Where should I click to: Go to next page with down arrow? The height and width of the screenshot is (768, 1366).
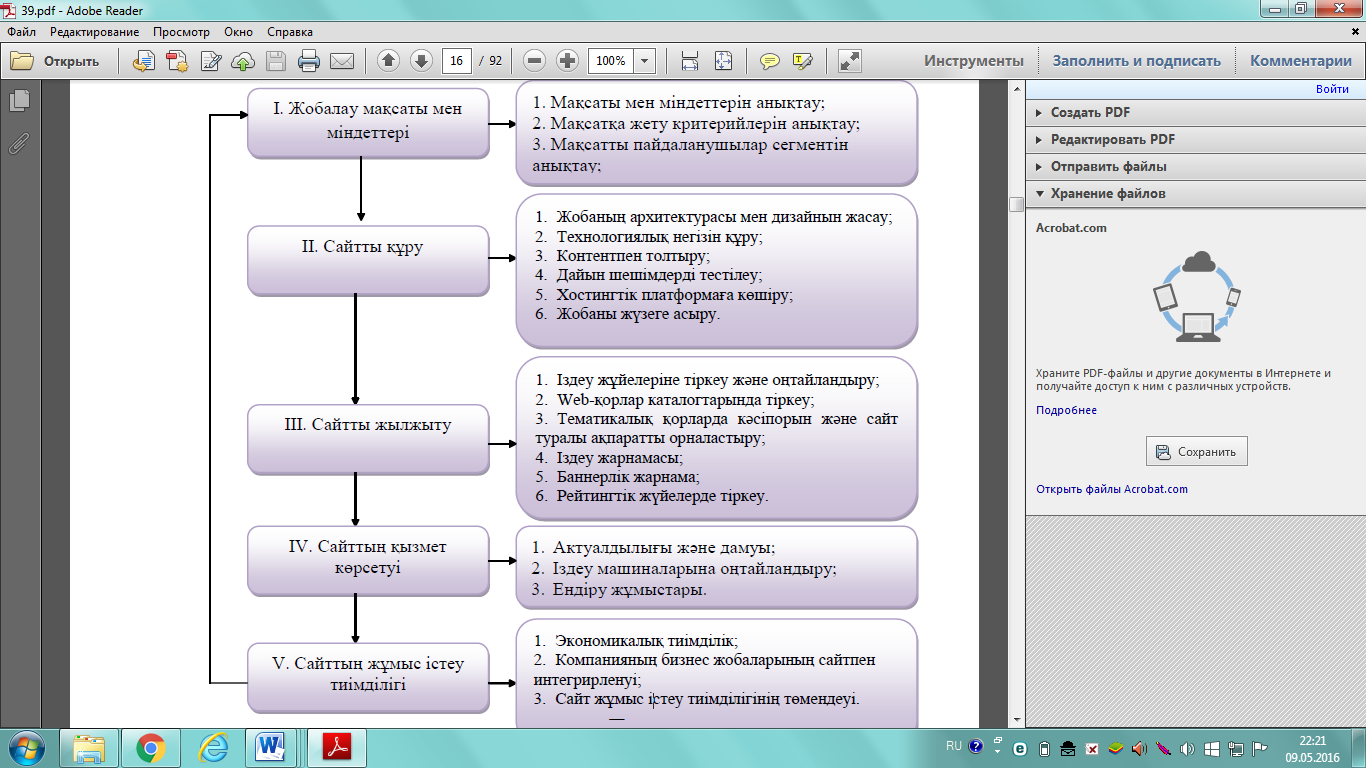click(421, 61)
